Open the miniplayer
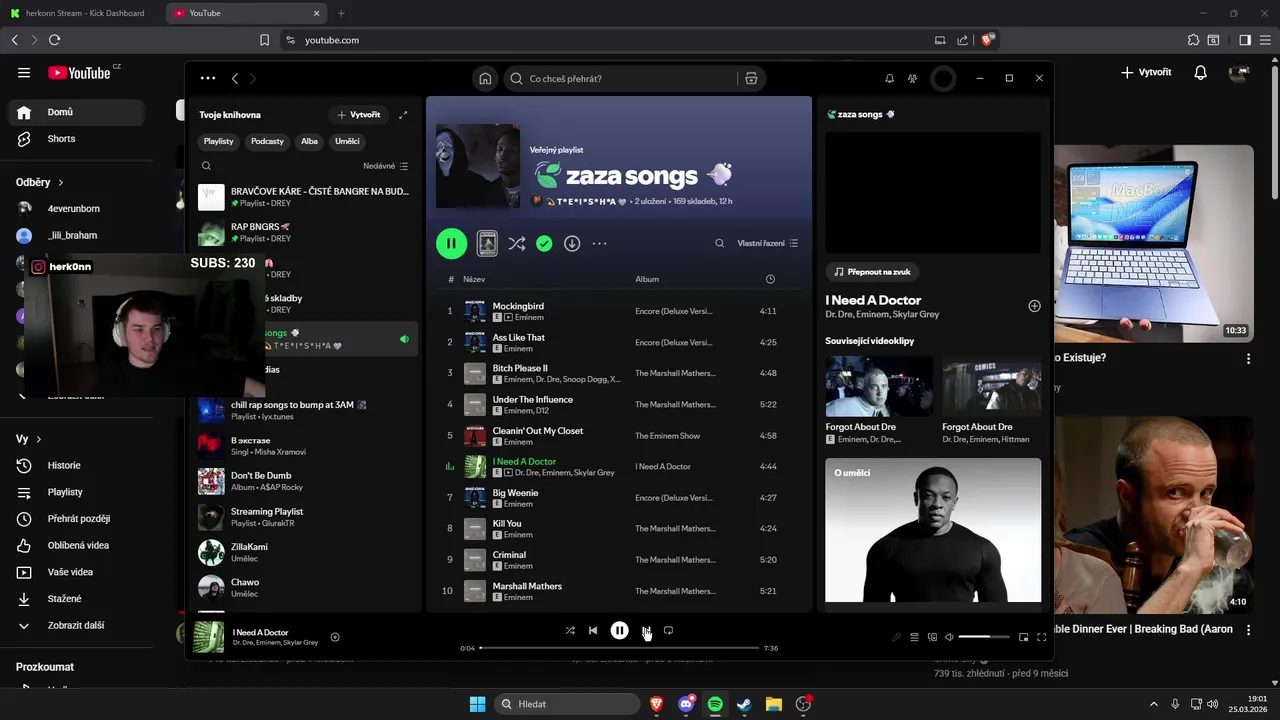 click(1023, 637)
